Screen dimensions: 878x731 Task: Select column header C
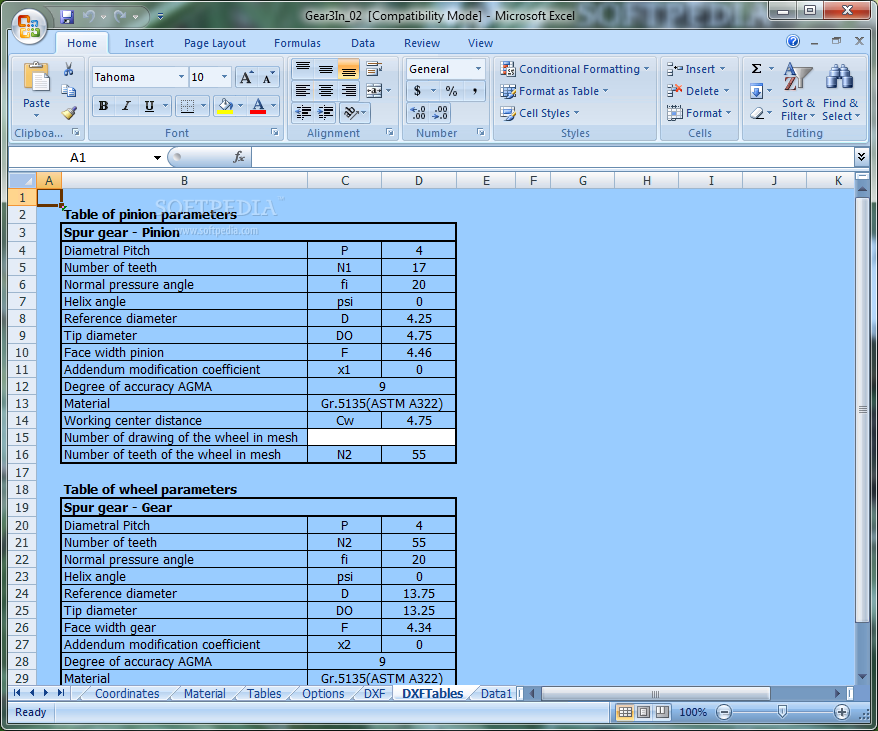click(344, 180)
